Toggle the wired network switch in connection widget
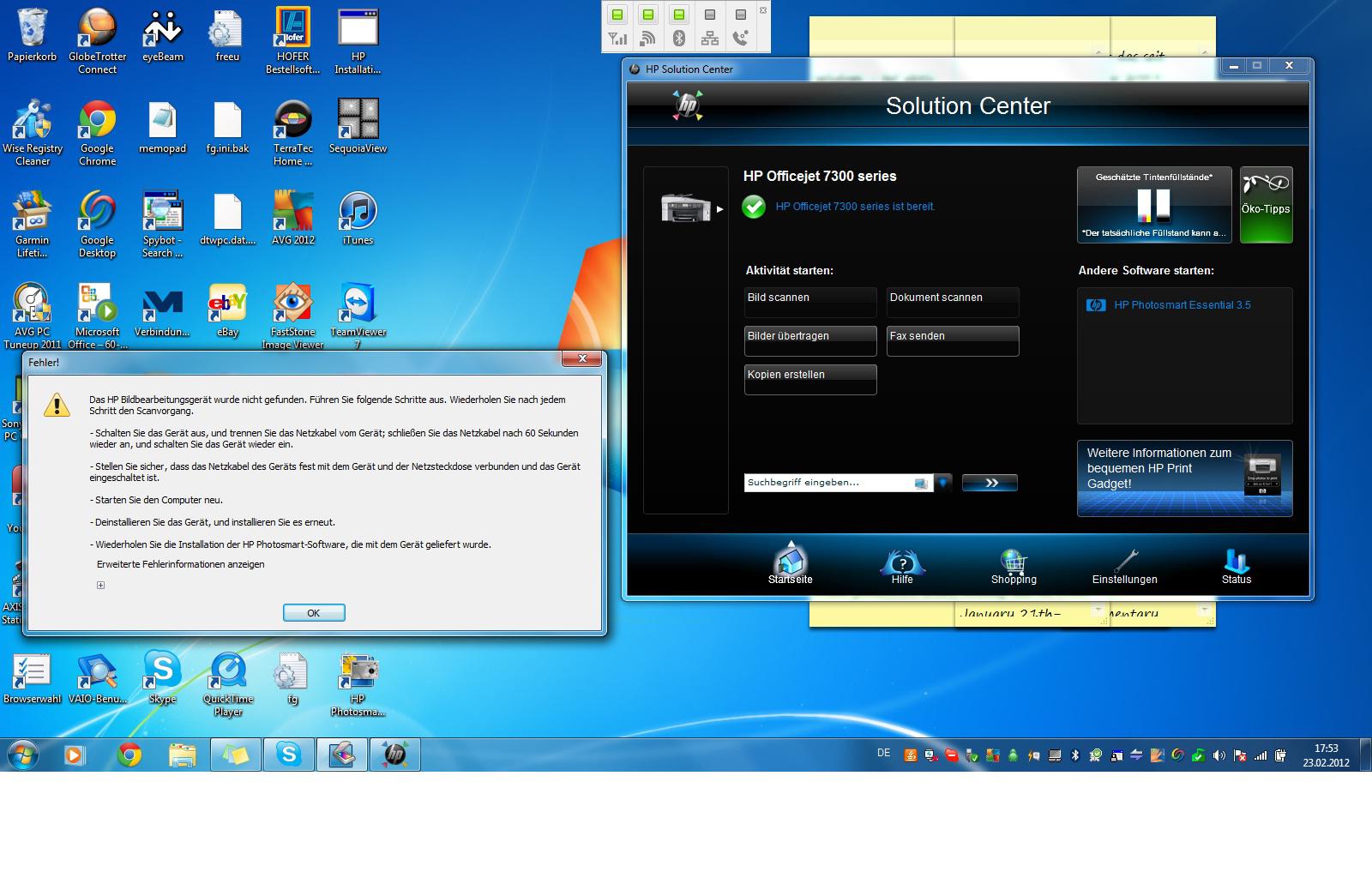The height and width of the screenshot is (878, 1372). pyautogui.click(x=710, y=15)
